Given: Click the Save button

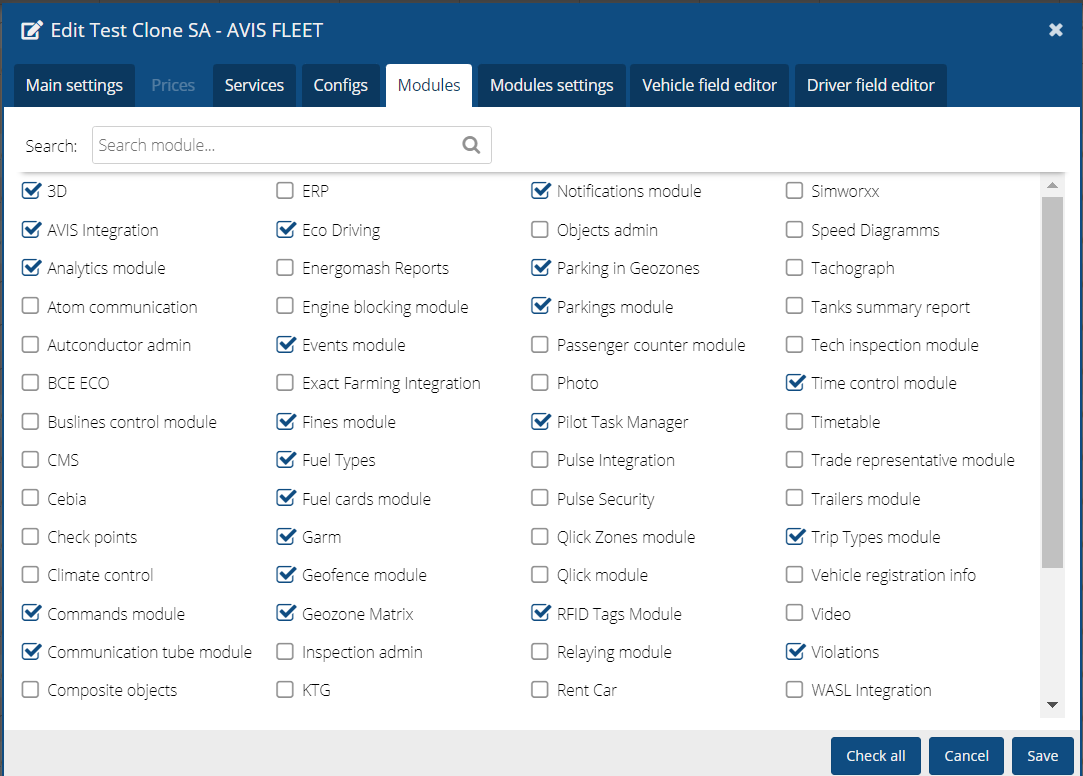Looking at the screenshot, I should coord(1042,756).
